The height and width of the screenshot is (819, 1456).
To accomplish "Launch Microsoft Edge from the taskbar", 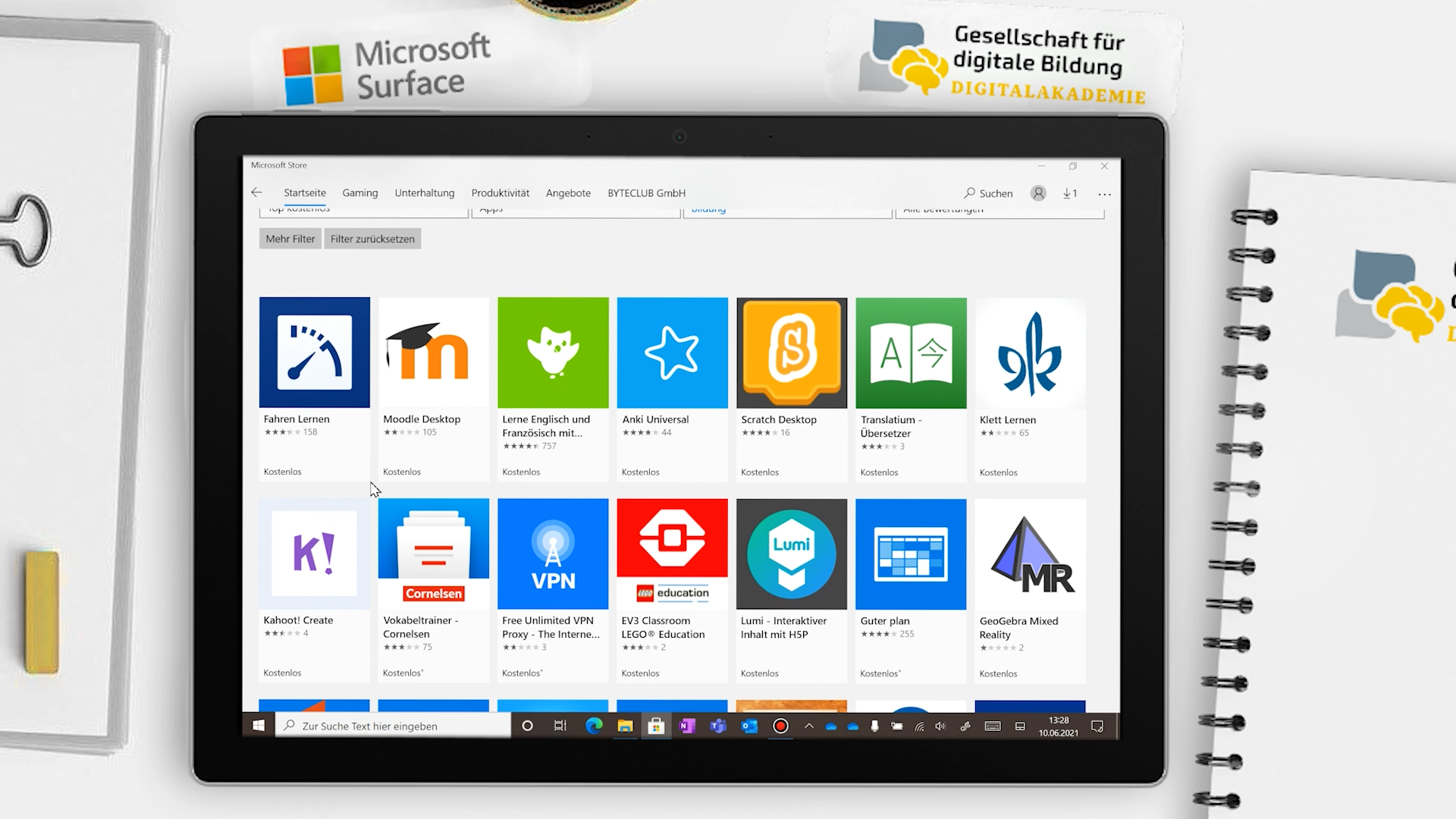I will click(594, 726).
